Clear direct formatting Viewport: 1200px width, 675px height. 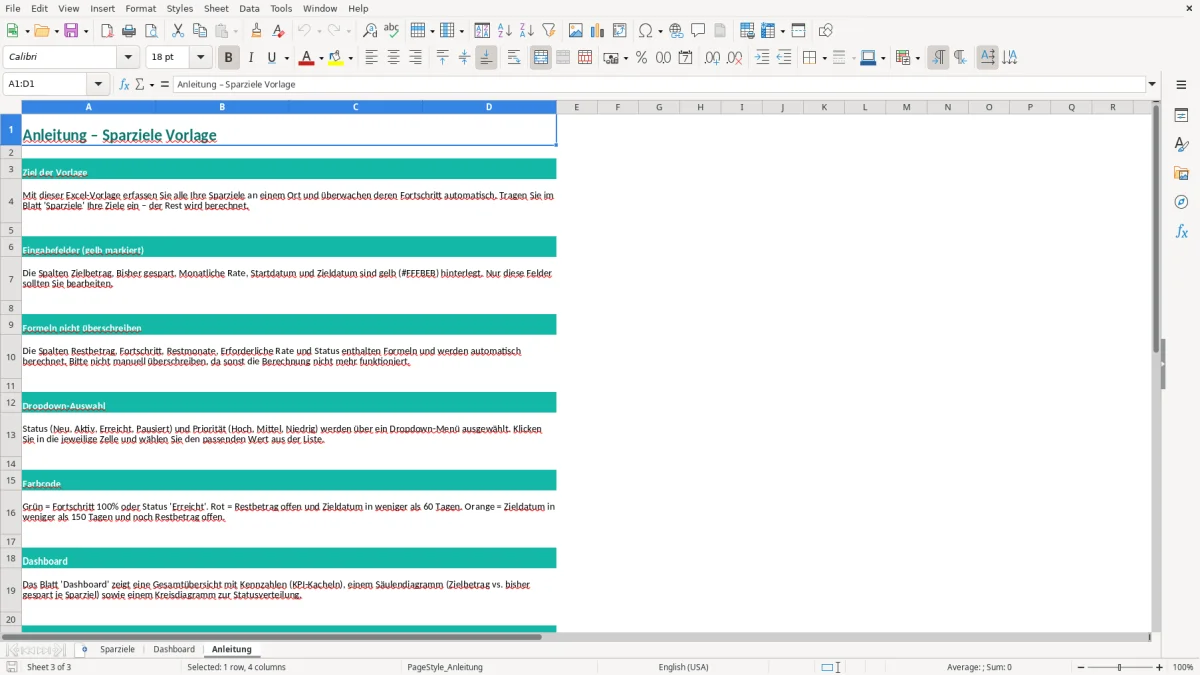(x=279, y=31)
